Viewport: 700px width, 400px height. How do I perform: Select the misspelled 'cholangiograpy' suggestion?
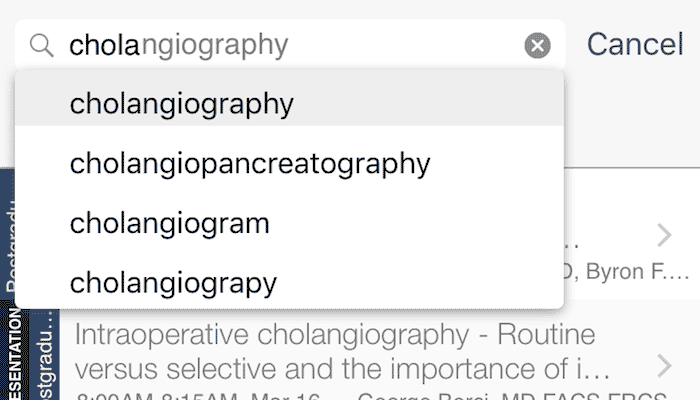pyautogui.click(x=289, y=283)
